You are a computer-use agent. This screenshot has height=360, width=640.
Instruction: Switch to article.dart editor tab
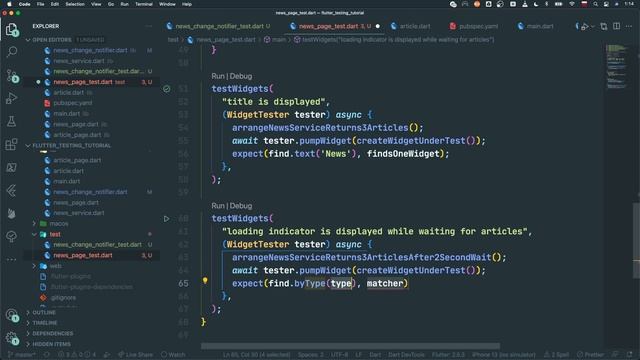point(411,26)
